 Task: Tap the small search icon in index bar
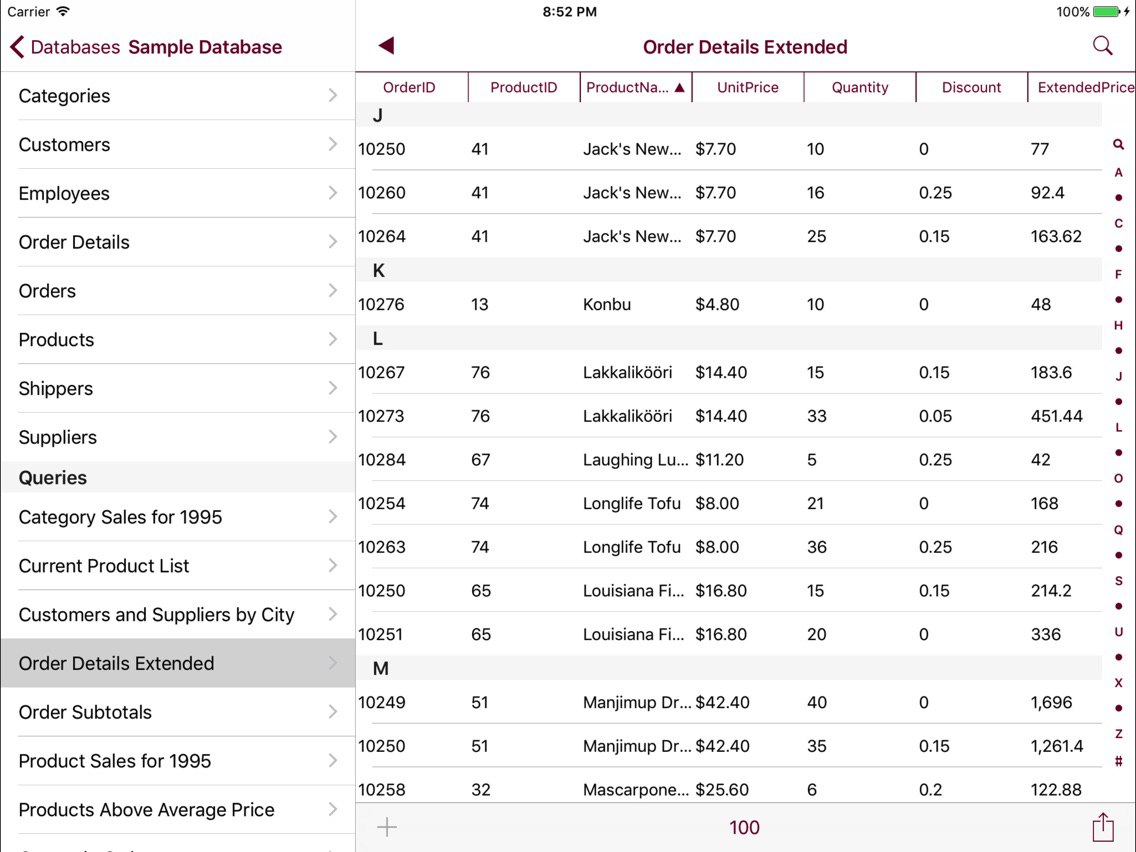(x=1119, y=145)
